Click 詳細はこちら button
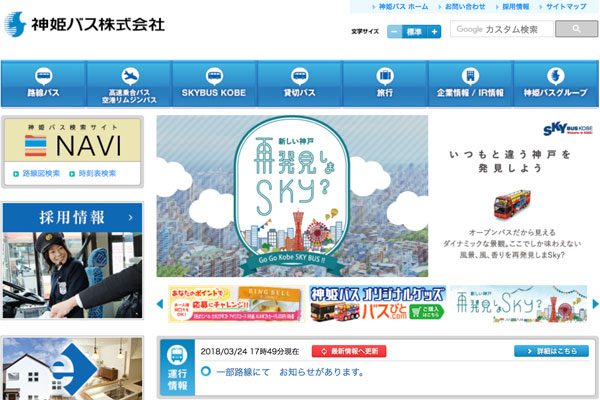This screenshot has height=400, width=600. pos(551,351)
